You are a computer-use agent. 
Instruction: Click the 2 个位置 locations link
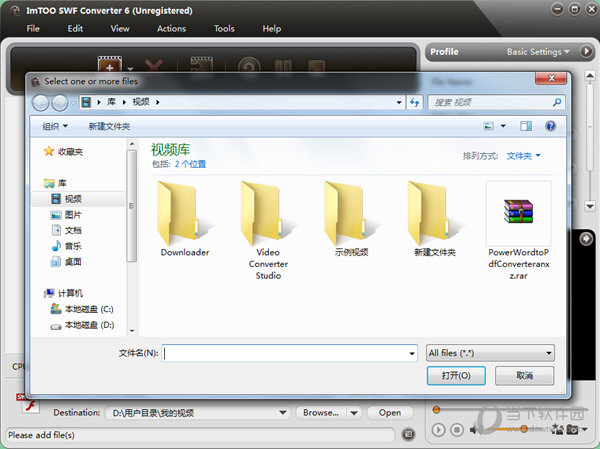click(190, 164)
